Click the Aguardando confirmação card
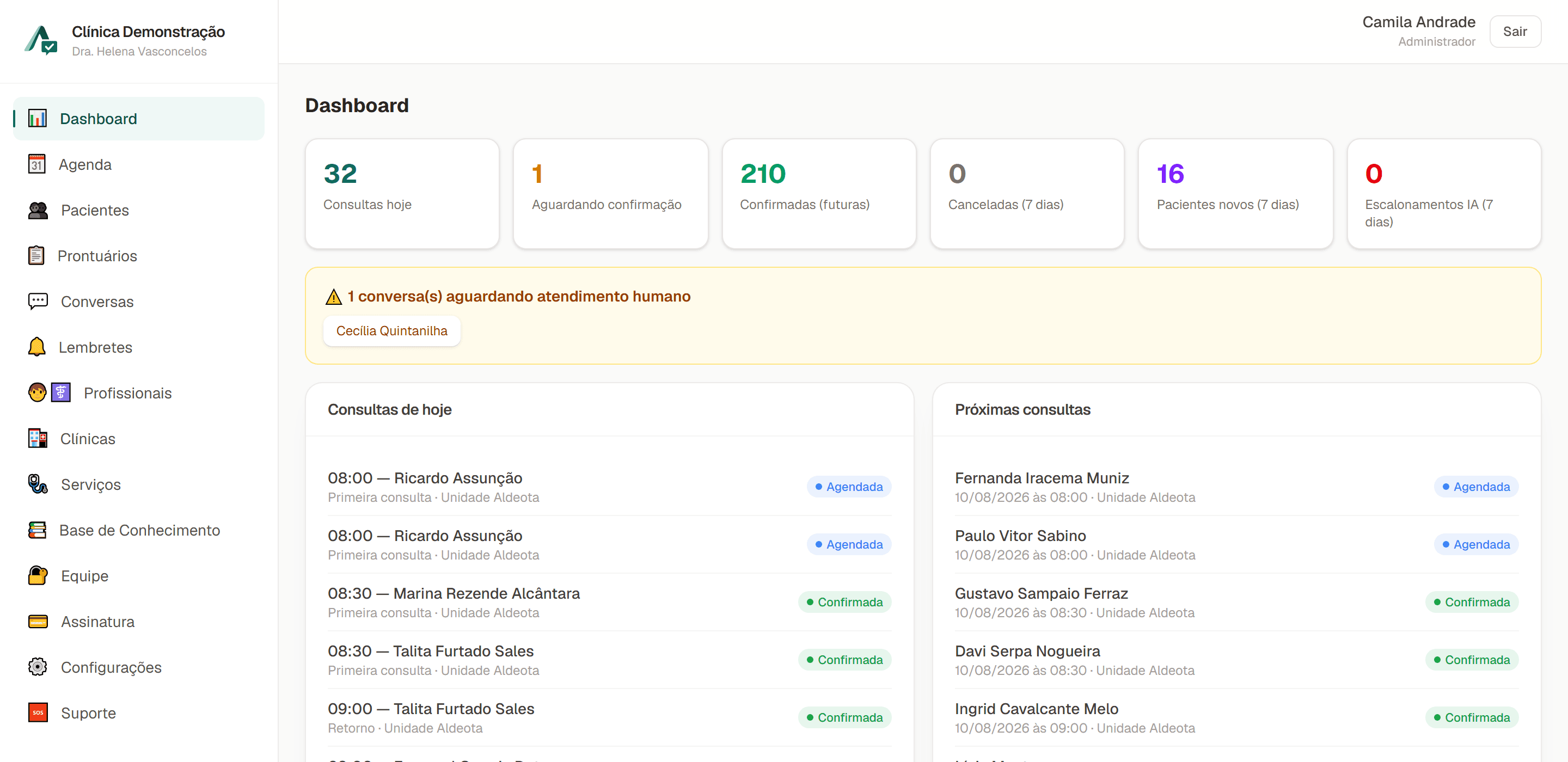The width and height of the screenshot is (1568, 762). (610, 194)
